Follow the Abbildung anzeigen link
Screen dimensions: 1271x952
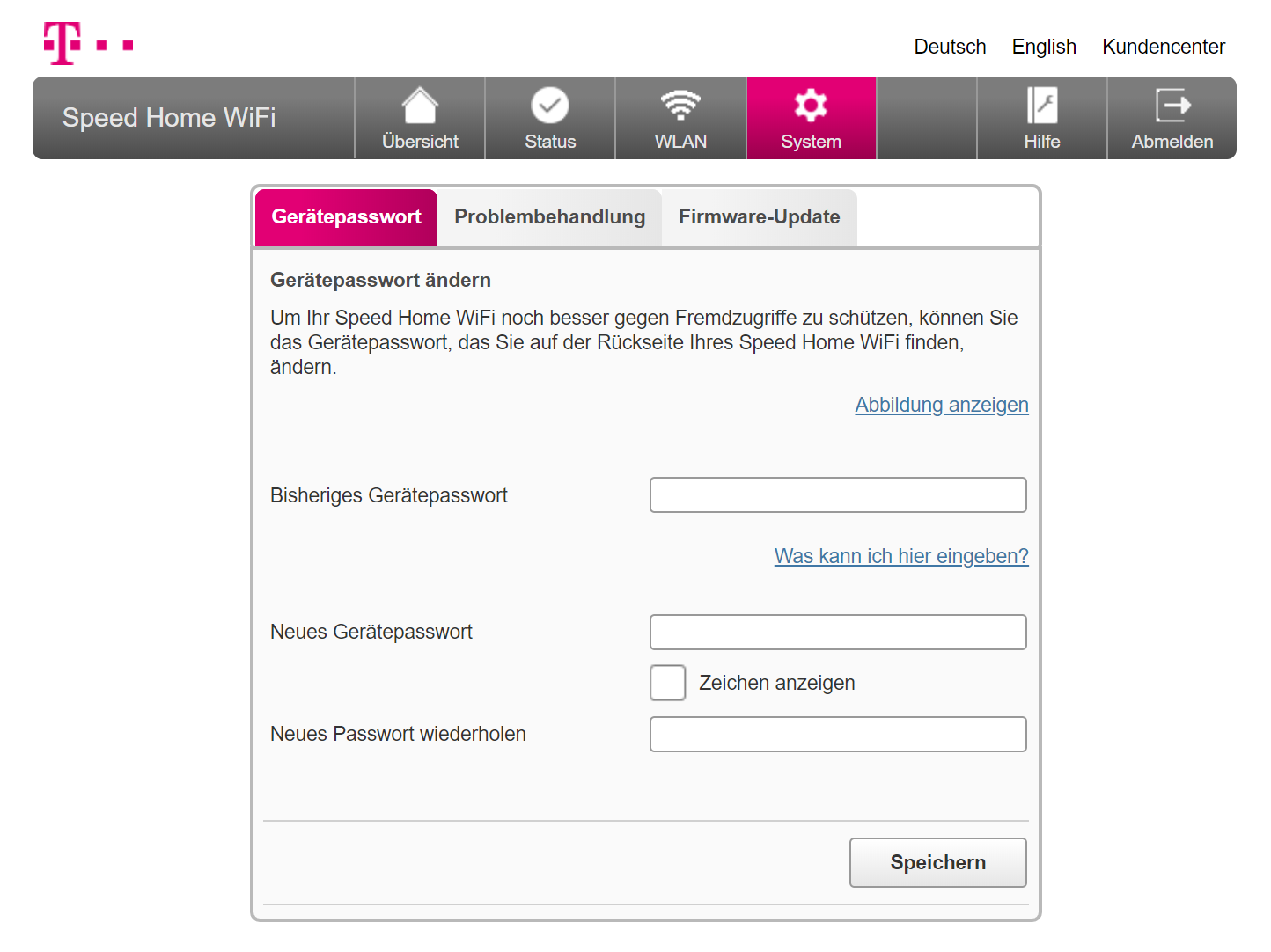coord(941,405)
